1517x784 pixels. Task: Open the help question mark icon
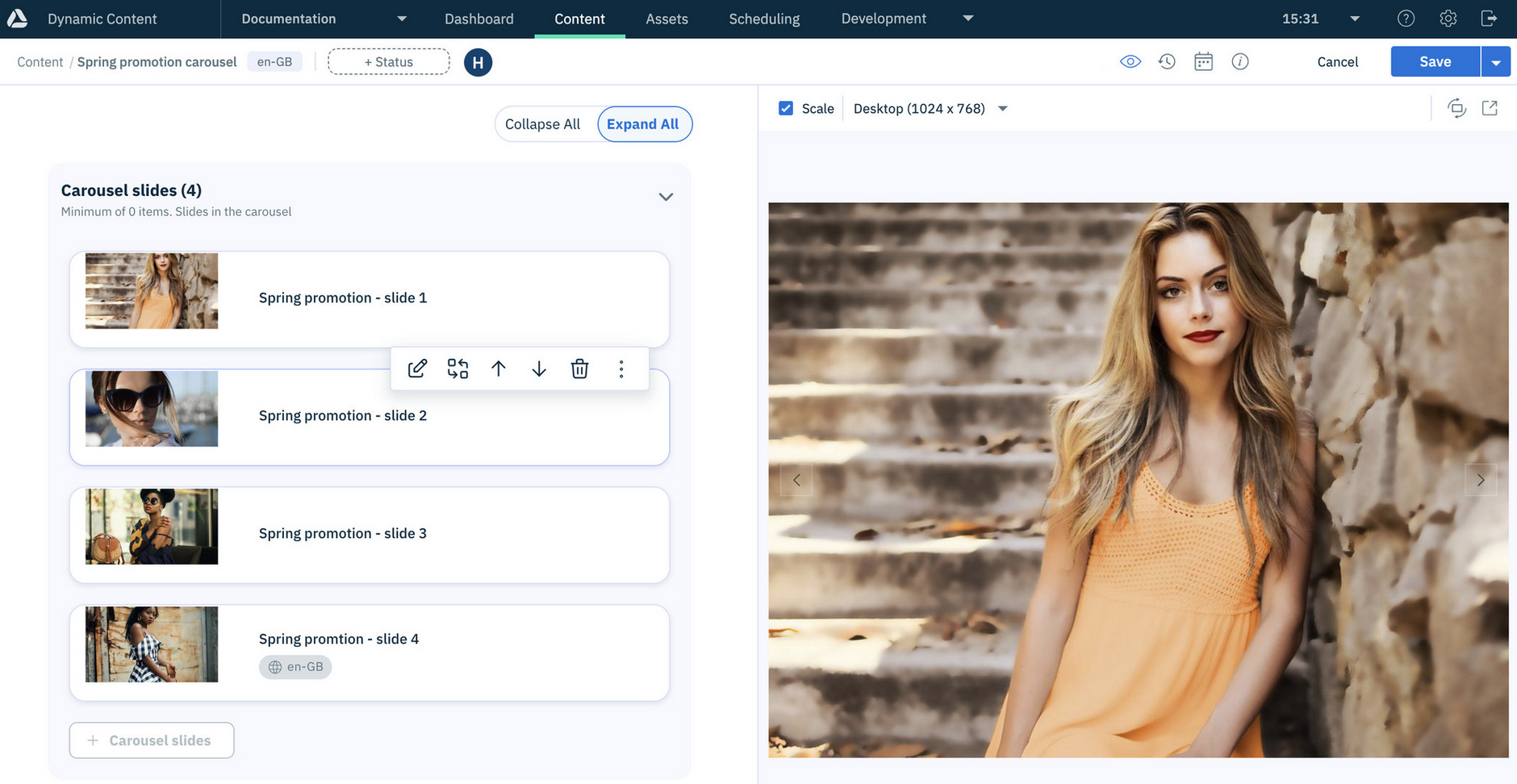1406,19
